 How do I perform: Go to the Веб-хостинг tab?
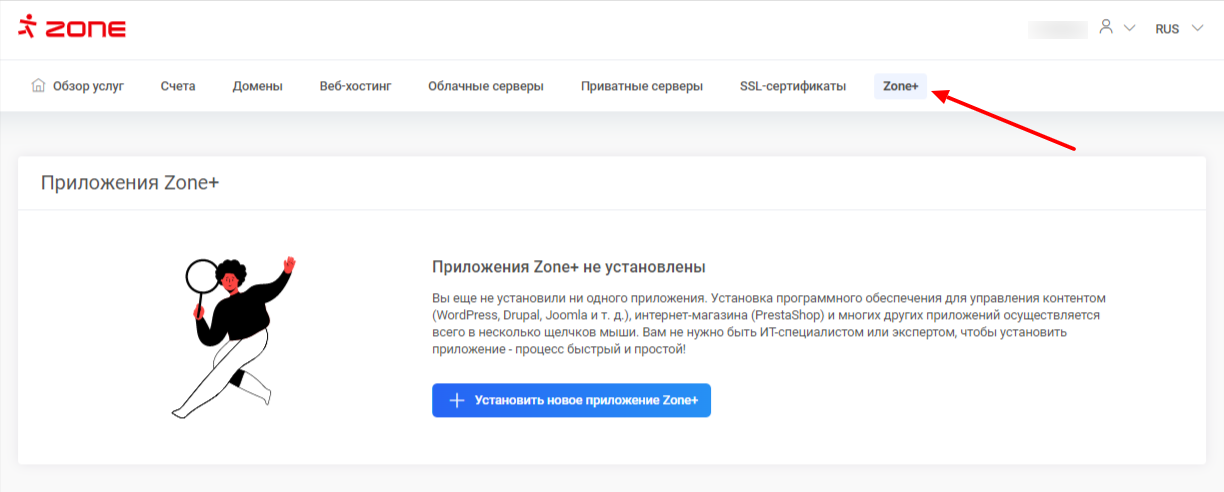click(x=355, y=86)
